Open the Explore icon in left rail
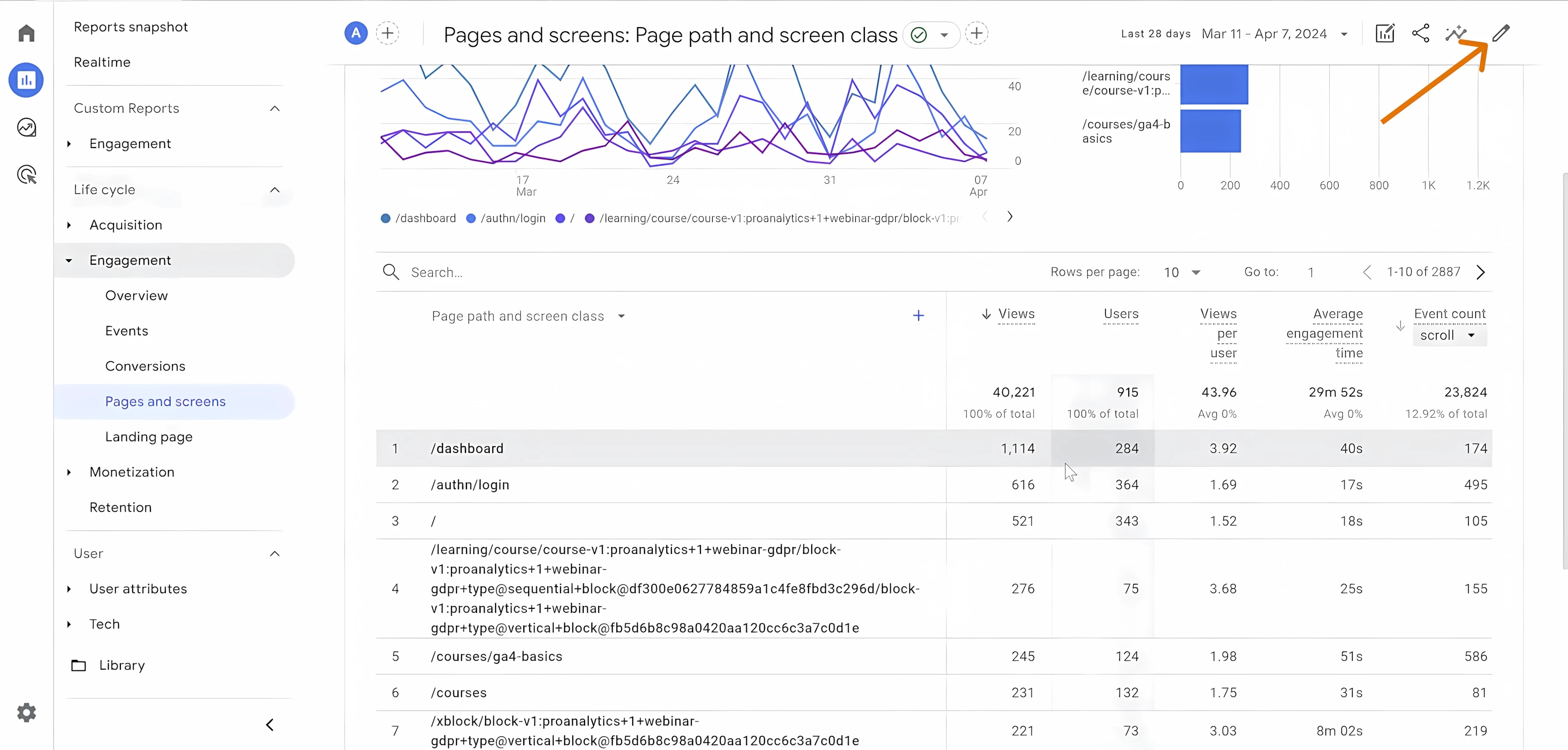The height and width of the screenshot is (750, 1568). tap(26, 127)
